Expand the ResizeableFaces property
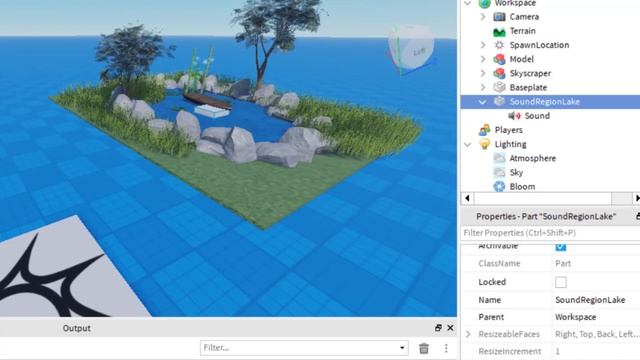This screenshot has height=360, width=640. (468, 334)
